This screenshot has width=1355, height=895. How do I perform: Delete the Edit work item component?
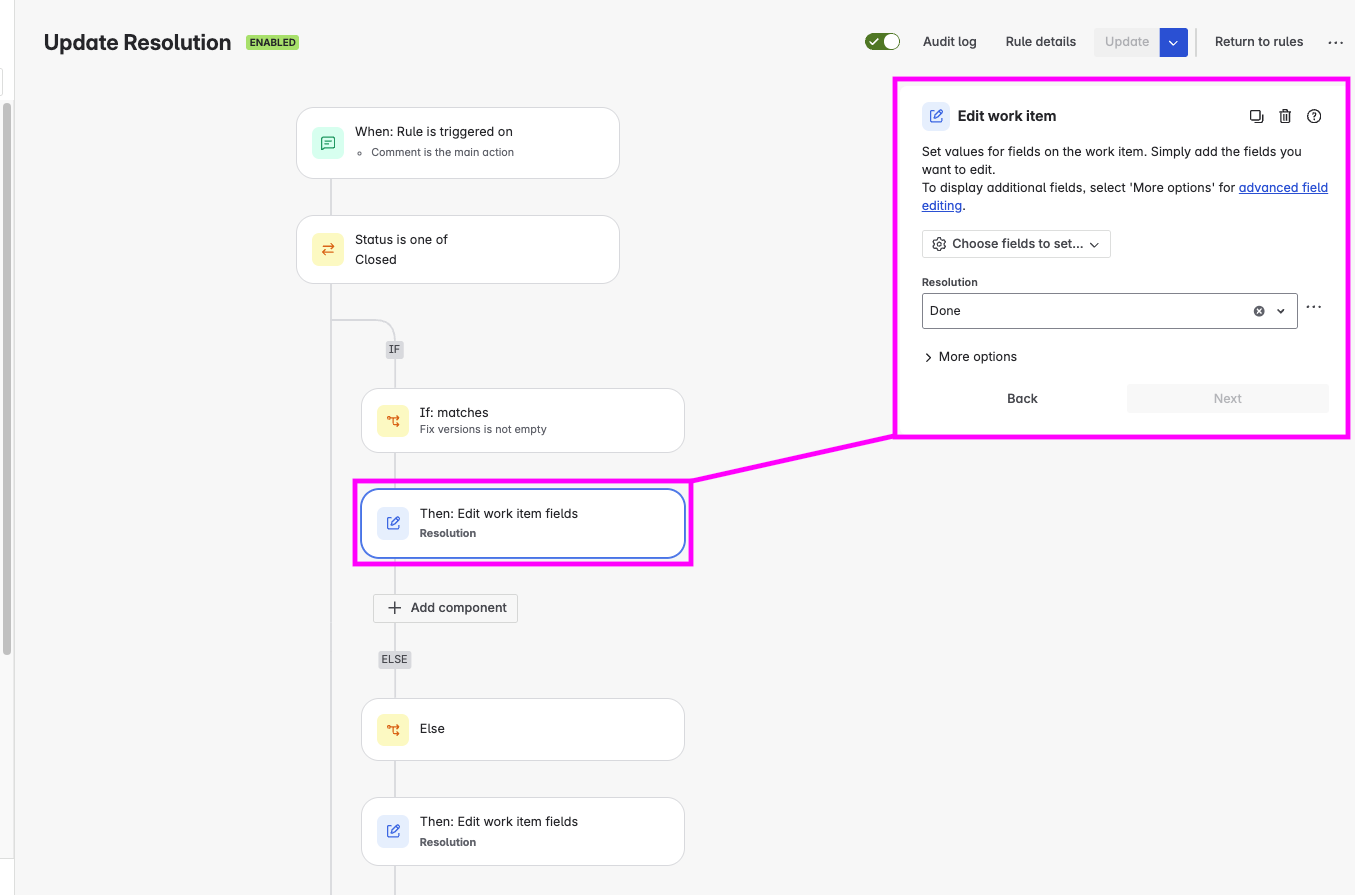point(1286,116)
